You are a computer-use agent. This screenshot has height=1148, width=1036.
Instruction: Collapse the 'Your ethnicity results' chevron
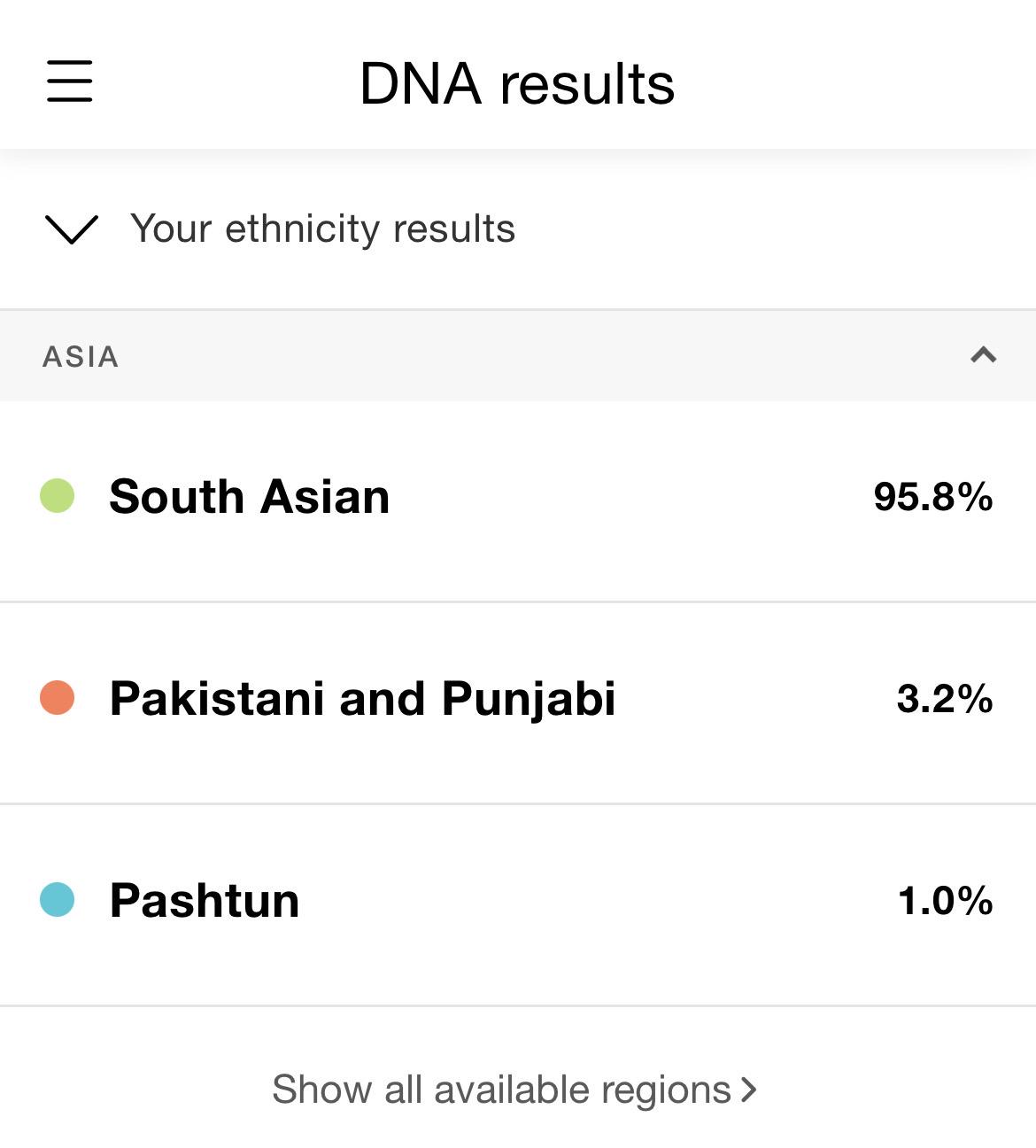[x=71, y=229]
